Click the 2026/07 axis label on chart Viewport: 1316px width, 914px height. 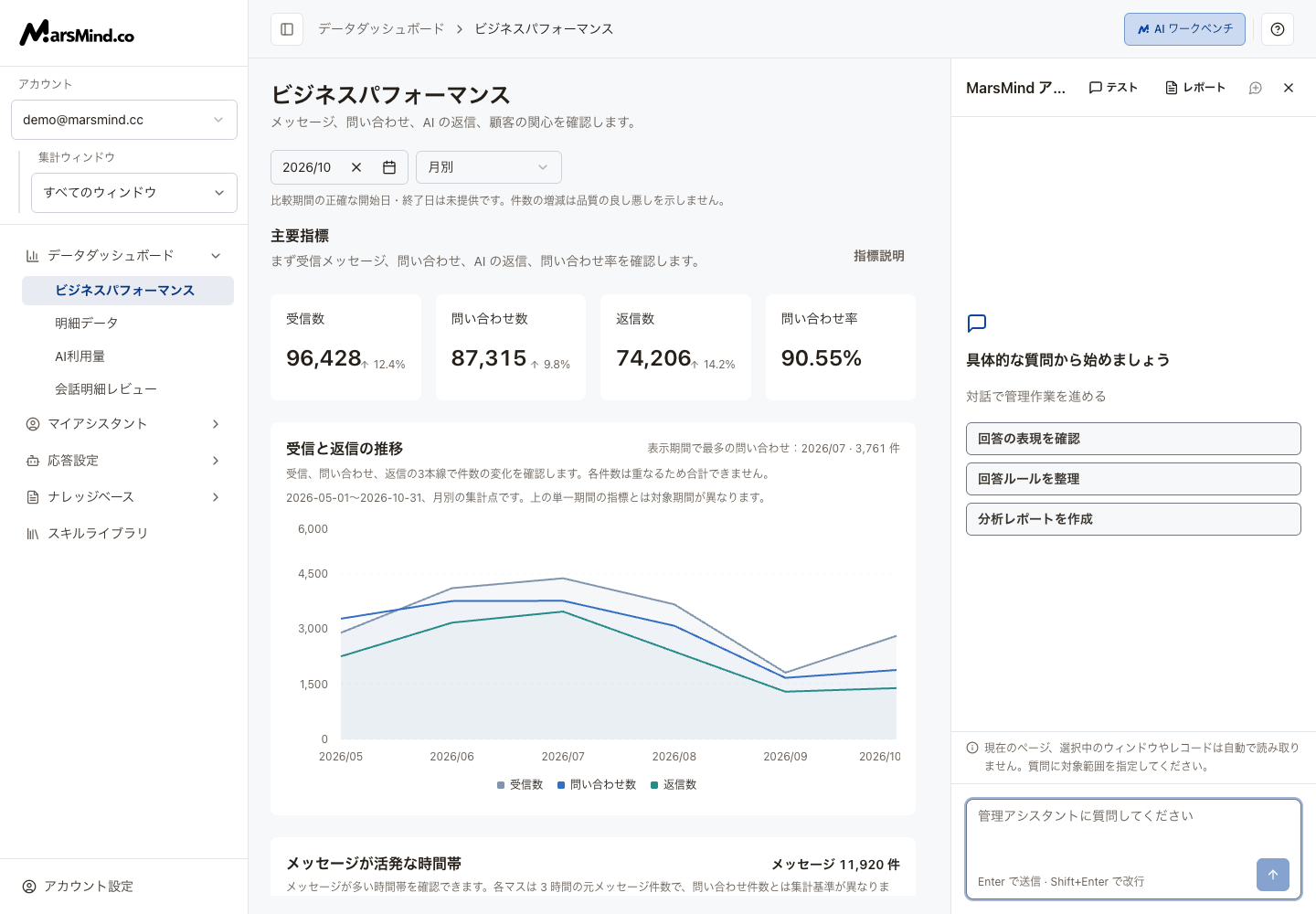(563, 757)
